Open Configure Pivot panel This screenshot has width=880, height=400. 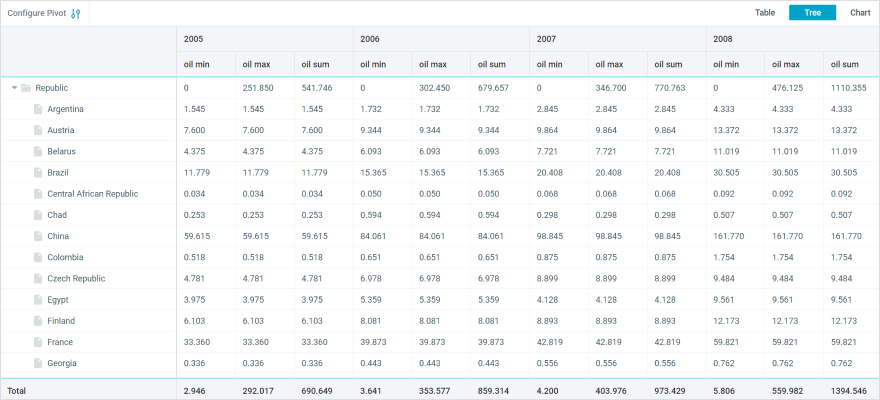pos(37,13)
